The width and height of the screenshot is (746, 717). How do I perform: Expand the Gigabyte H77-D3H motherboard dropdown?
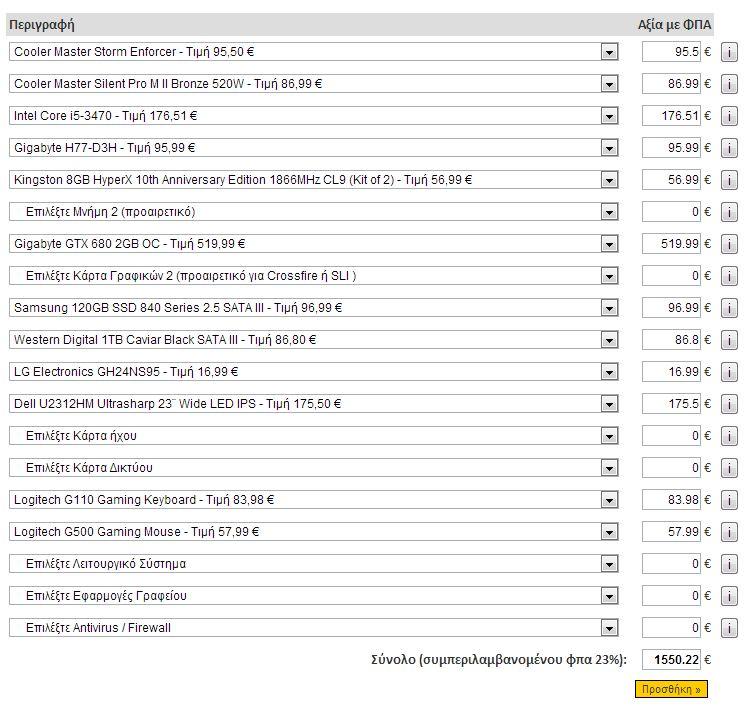point(314,148)
